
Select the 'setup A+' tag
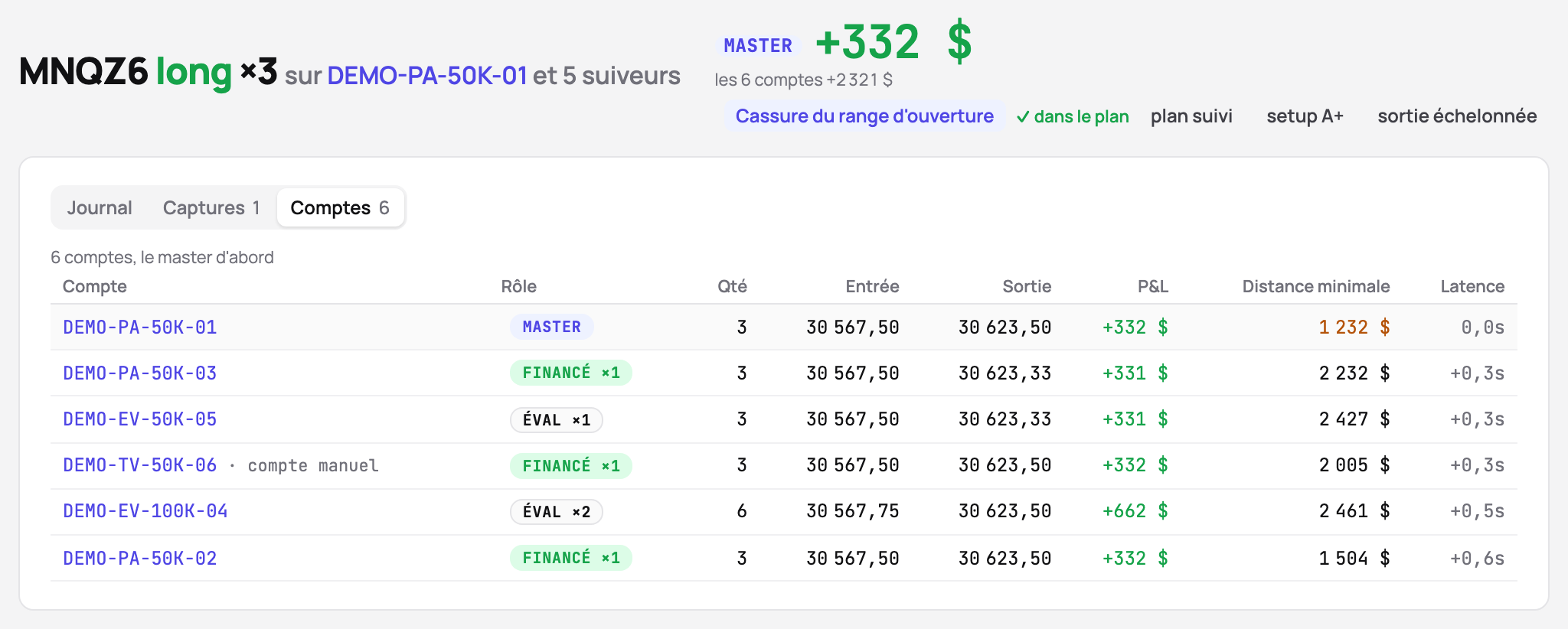(1305, 116)
